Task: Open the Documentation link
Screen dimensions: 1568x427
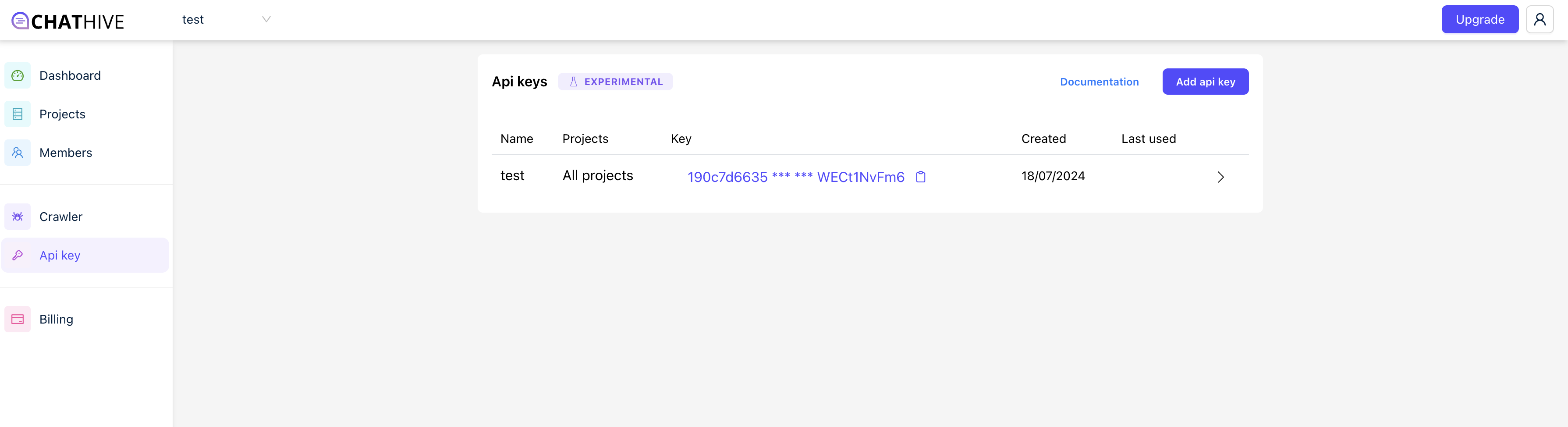Action: click(1099, 82)
